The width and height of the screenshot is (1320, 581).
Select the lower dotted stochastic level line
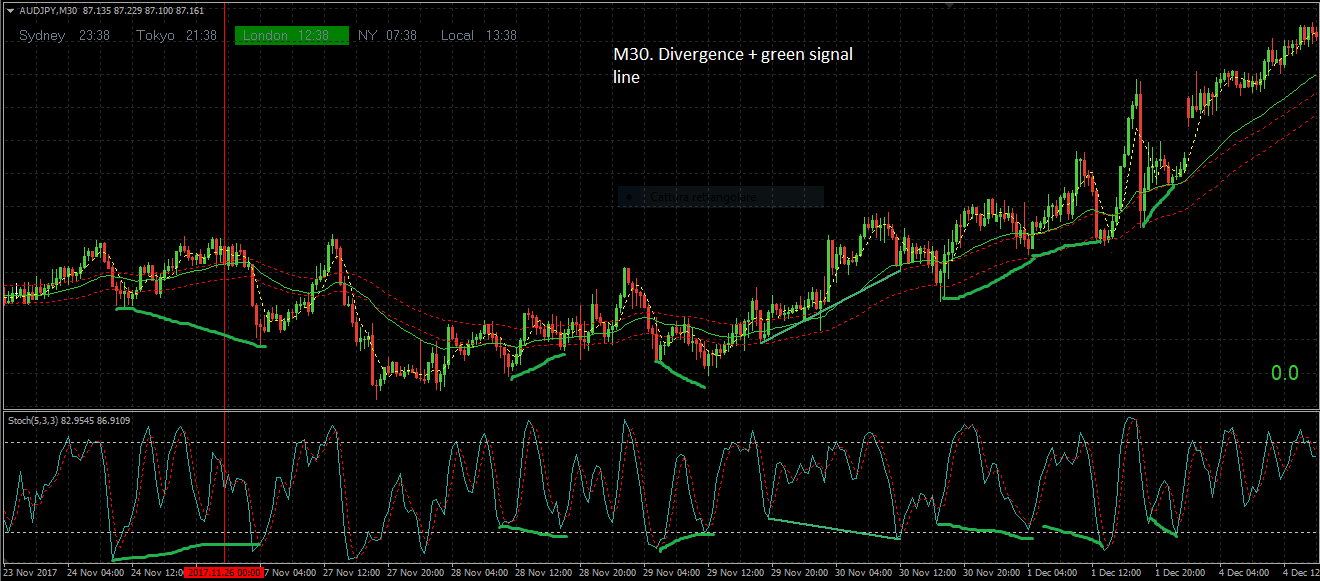pos(660,532)
